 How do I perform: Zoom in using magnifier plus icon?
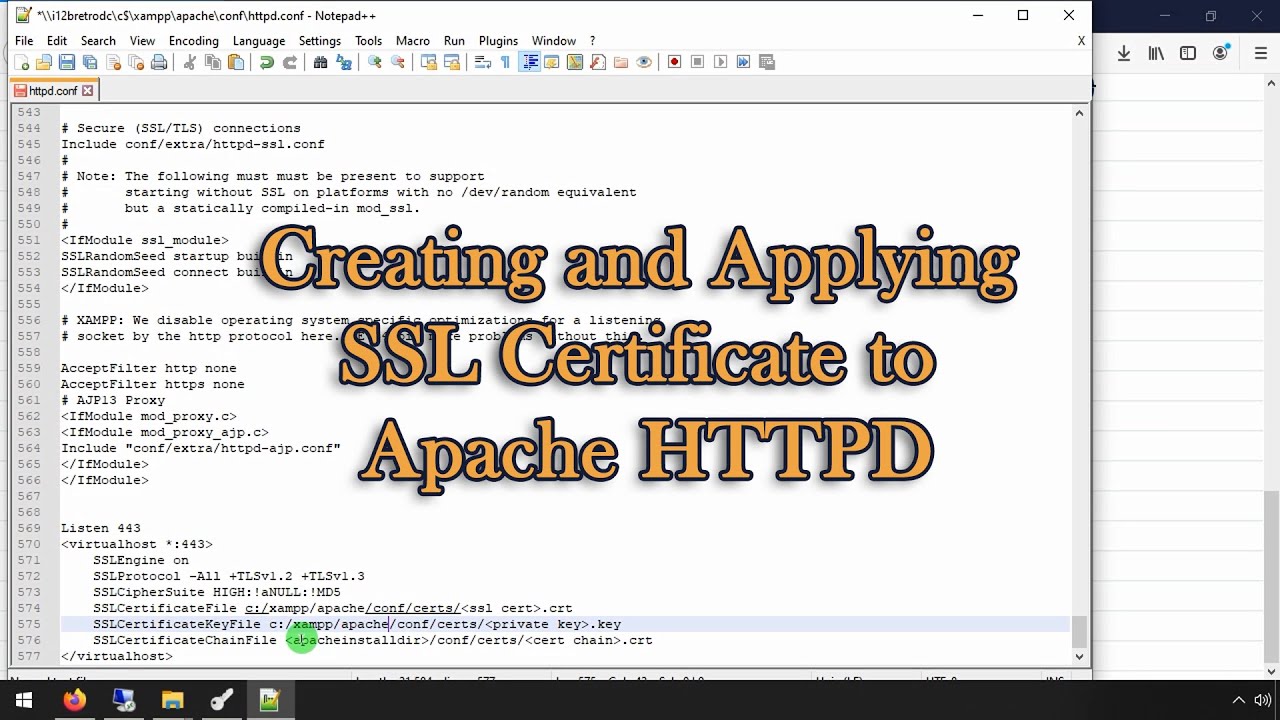pyautogui.click(x=374, y=62)
